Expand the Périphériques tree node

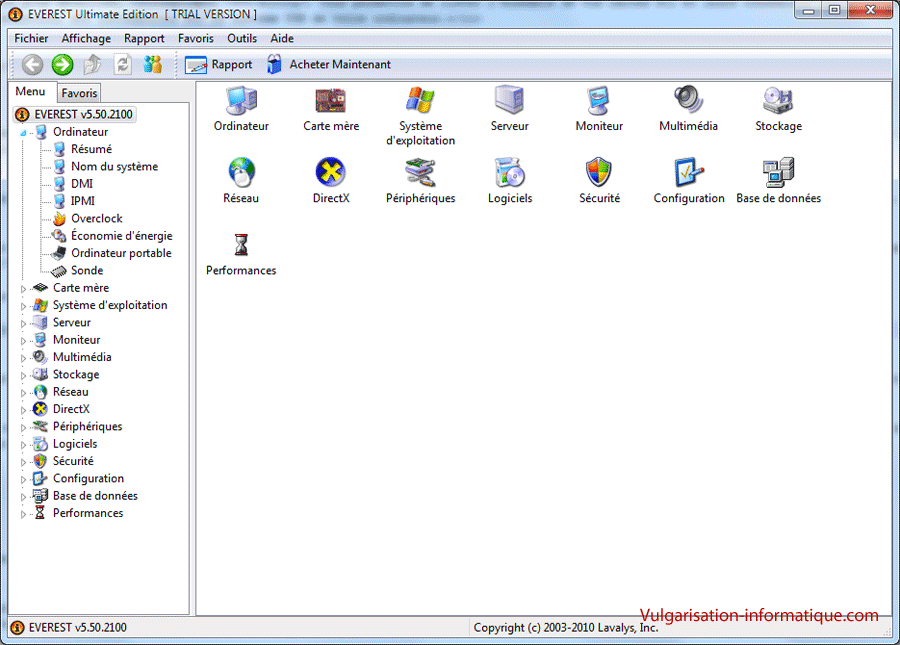tap(23, 428)
